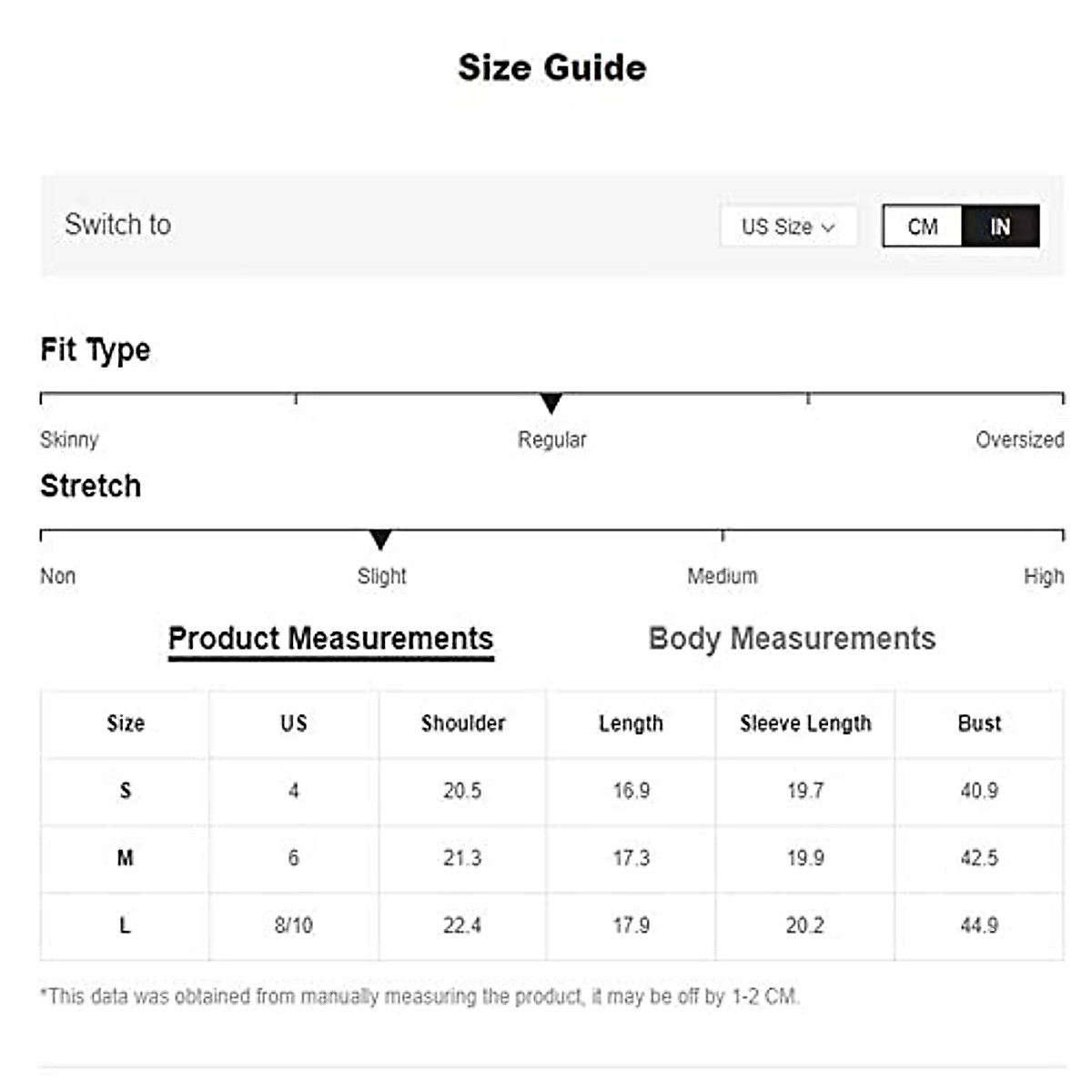The height and width of the screenshot is (1092, 1092).
Task: Open the US Size dropdown
Action: point(787,227)
